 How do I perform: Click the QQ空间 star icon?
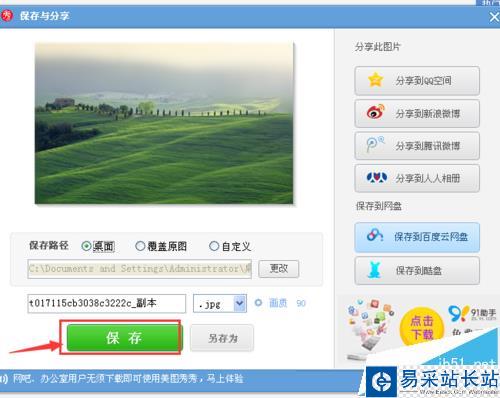pos(375,80)
